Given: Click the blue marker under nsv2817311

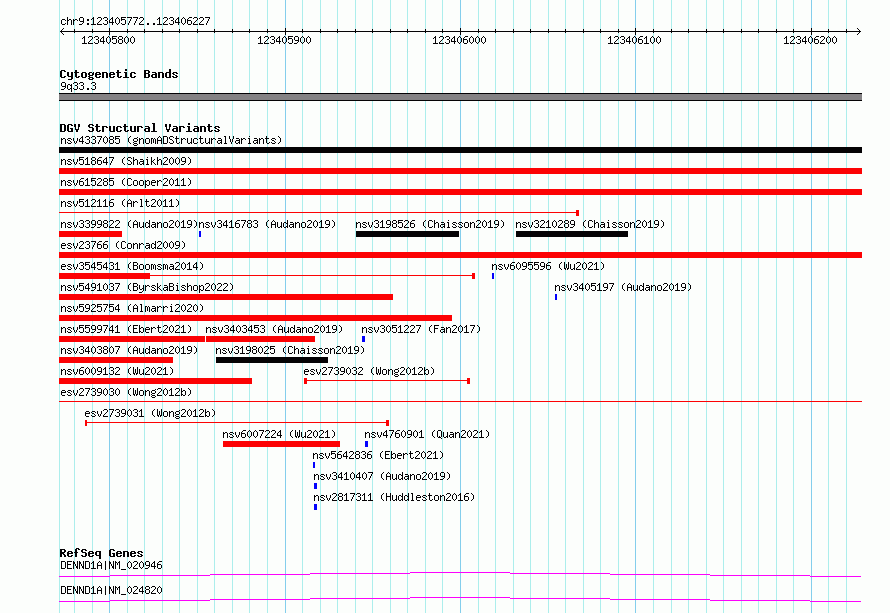Looking at the screenshot, I should tap(316, 507).
